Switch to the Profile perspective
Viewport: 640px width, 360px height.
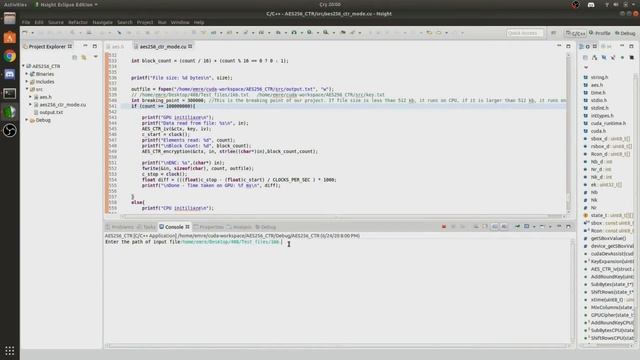600,33
